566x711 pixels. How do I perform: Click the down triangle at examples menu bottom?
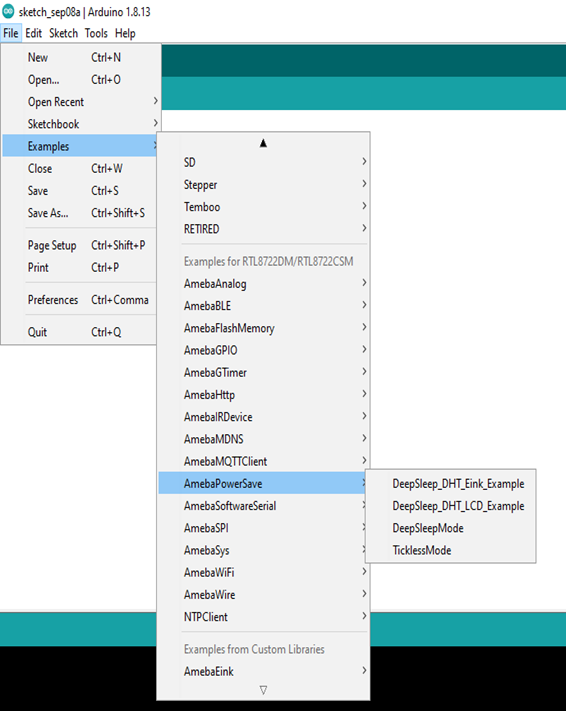tap(263, 690)
